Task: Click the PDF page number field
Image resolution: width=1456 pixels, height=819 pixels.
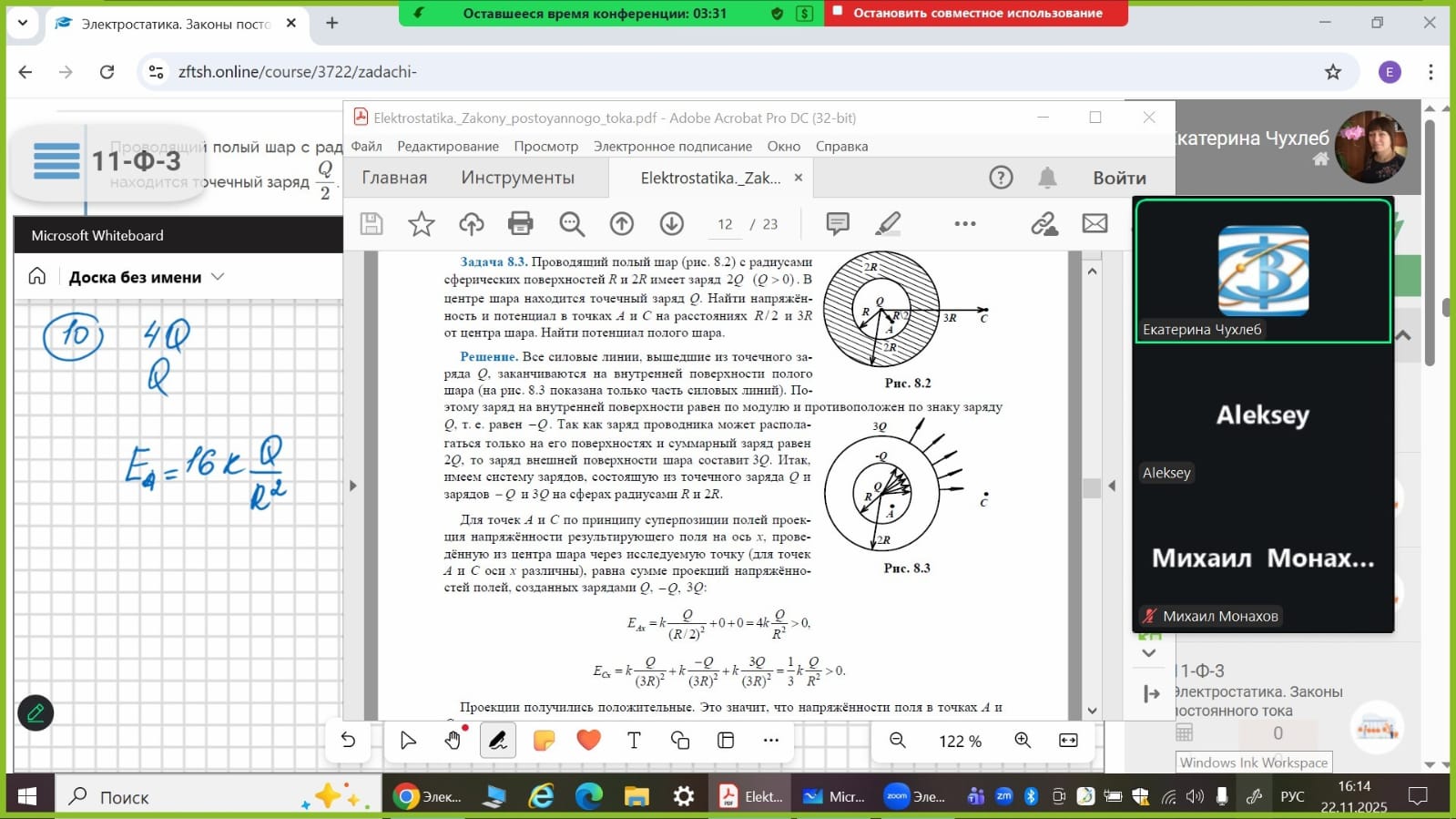Action: coord(725,224)
